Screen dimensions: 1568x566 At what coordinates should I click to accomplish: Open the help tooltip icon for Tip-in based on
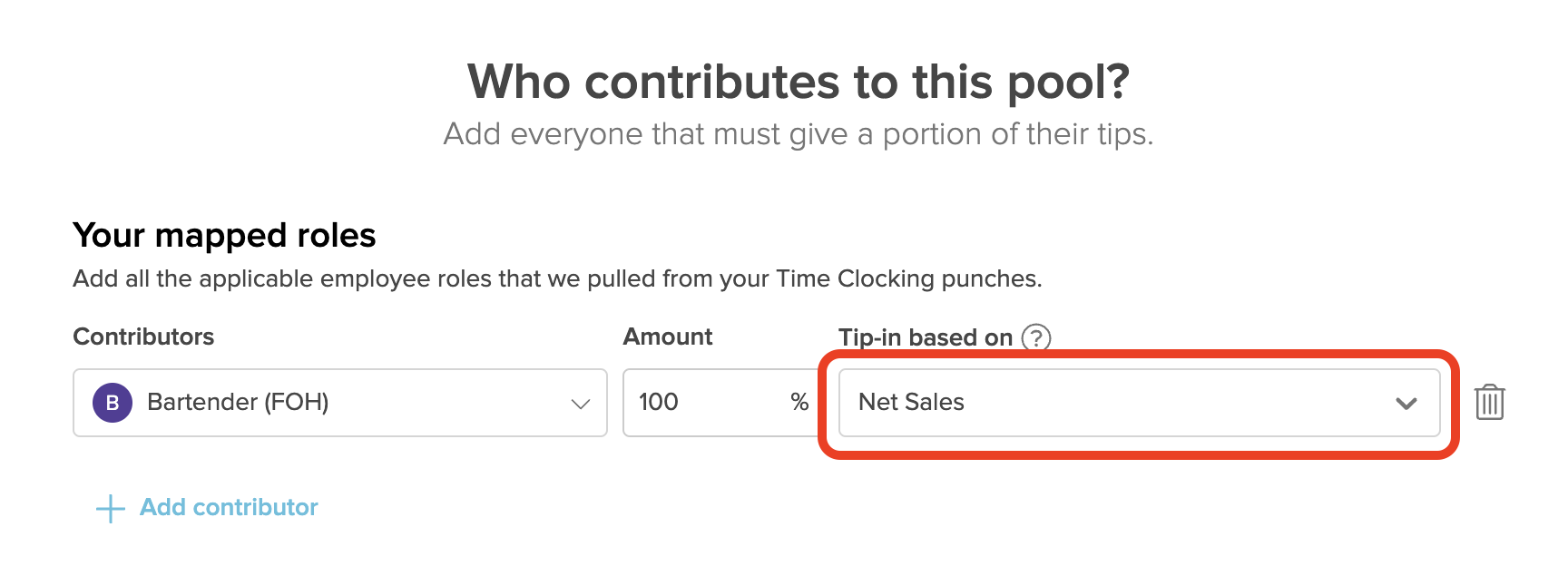(x=1034, y=338)
